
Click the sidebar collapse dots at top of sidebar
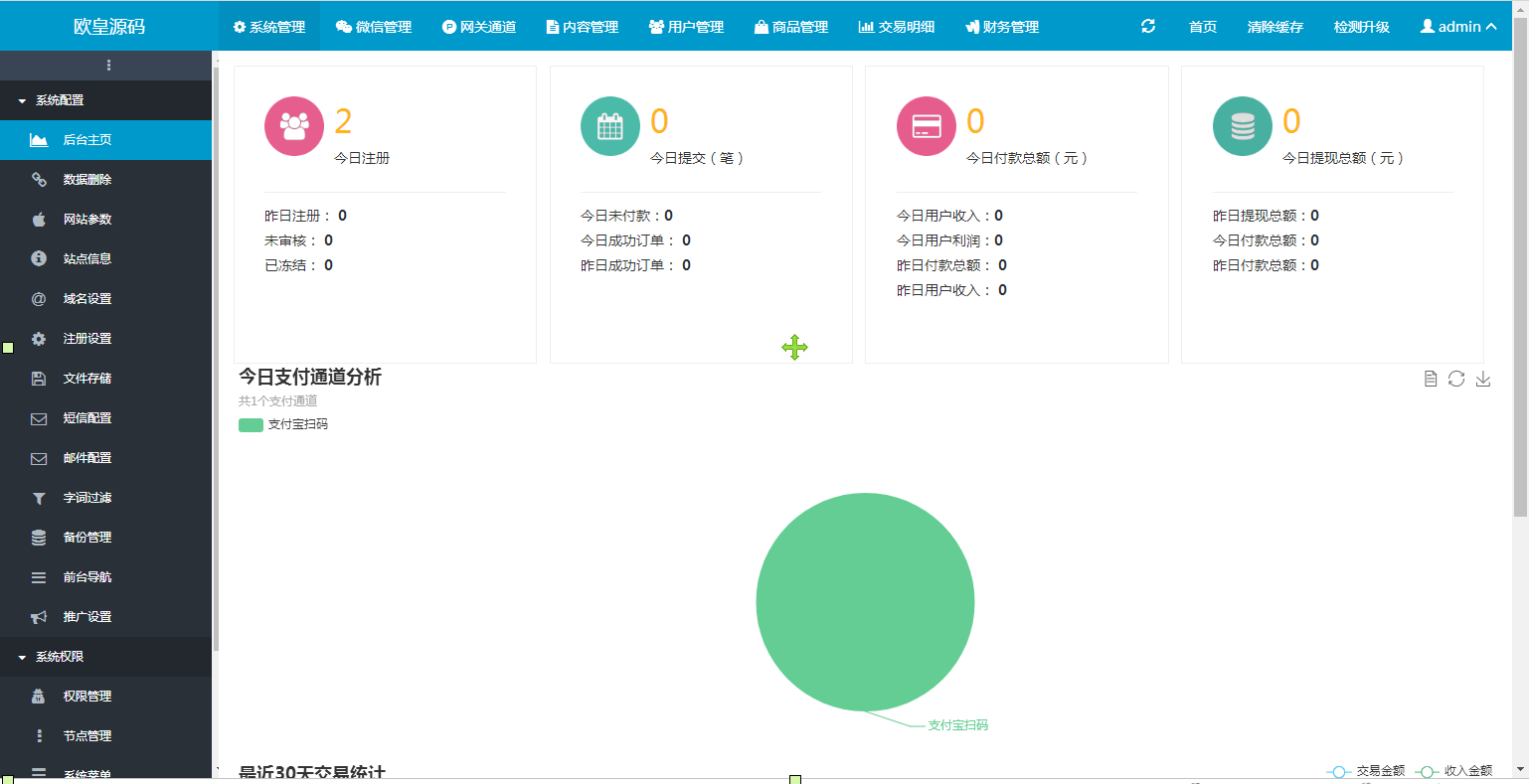pyautogui.click(x=106, y=65)
